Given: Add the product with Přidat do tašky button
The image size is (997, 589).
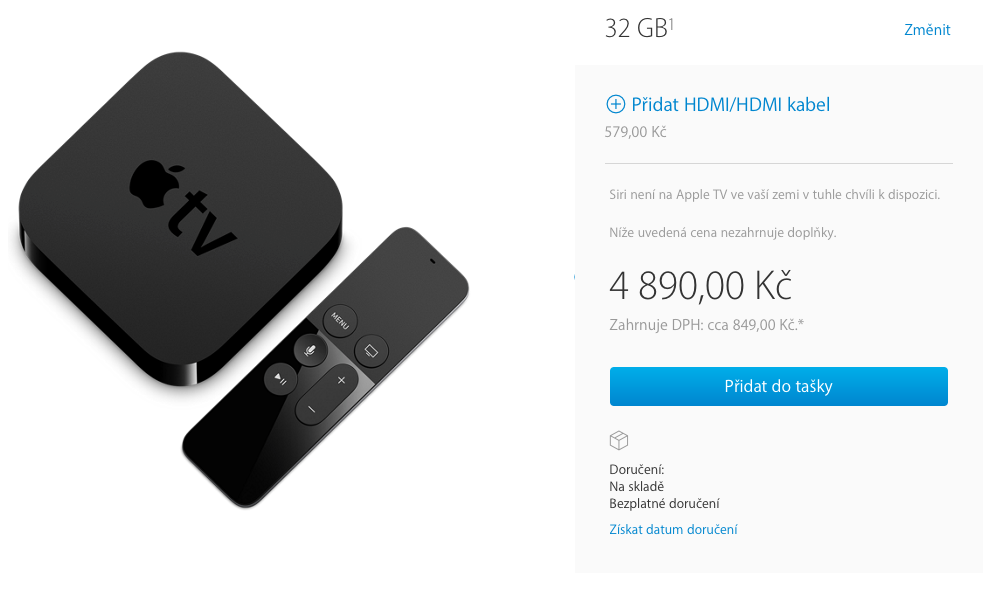Looking at the screenshot, I should pyautogui.click(x=778, y=386).
